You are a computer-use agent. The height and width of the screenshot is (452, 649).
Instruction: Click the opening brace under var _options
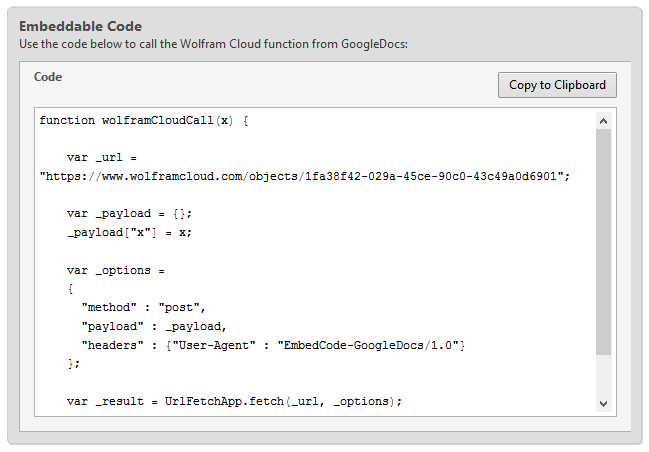click(x=71, y=289)
